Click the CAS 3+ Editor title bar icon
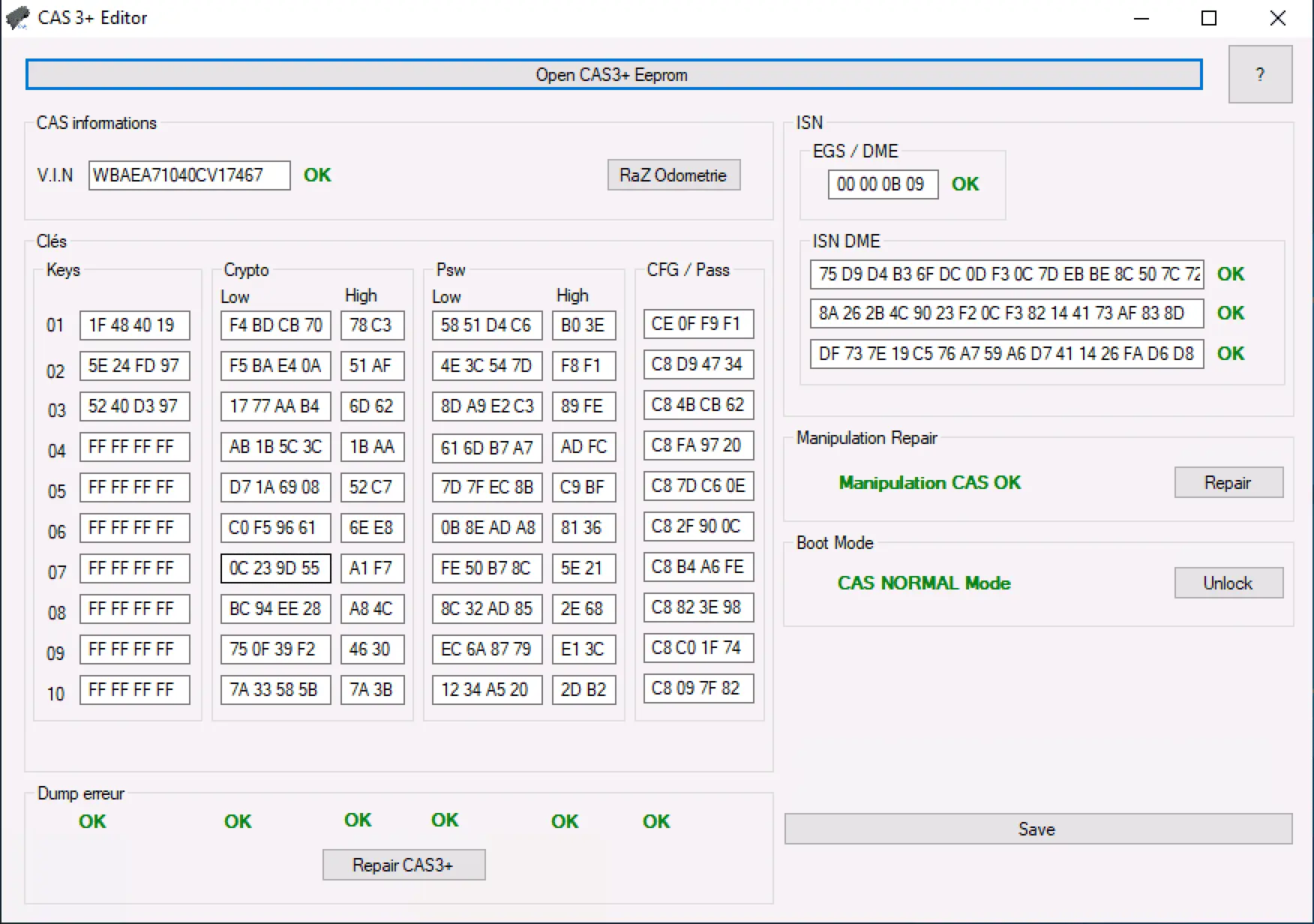The image size is (1314, 924). click(18, 18)
